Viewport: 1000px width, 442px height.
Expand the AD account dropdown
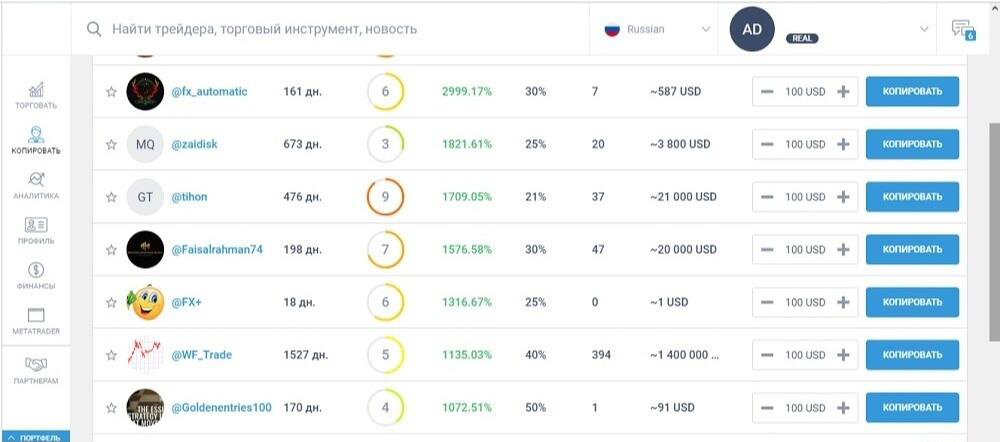(x=923, y=29)
